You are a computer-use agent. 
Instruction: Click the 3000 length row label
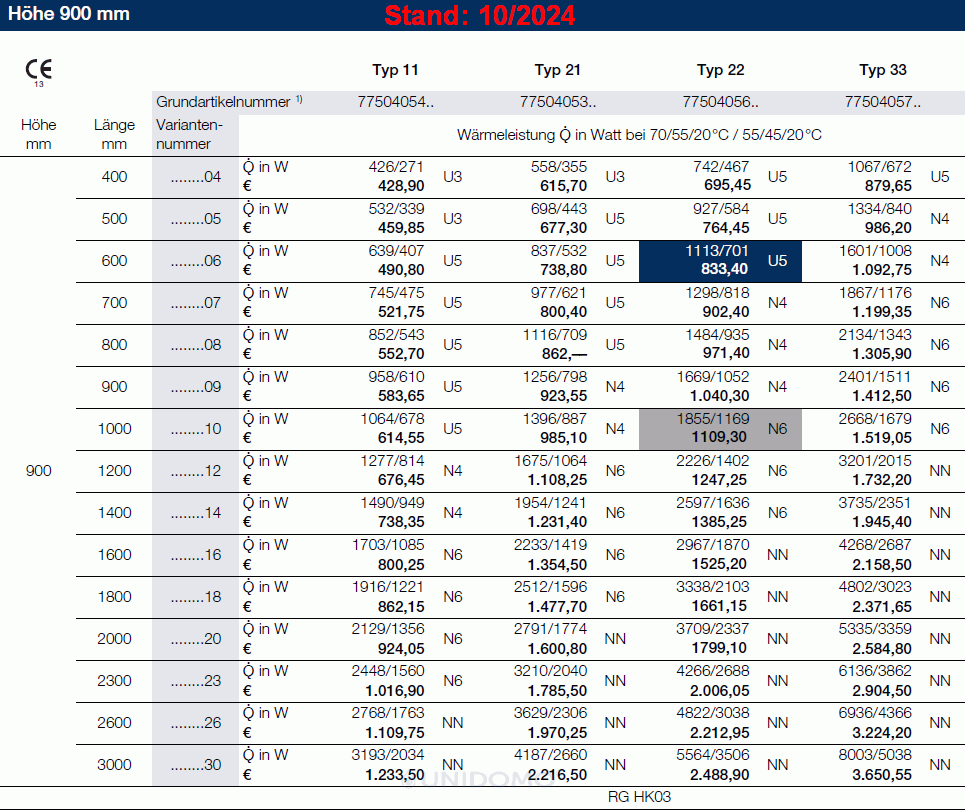(x=114, y=765)
